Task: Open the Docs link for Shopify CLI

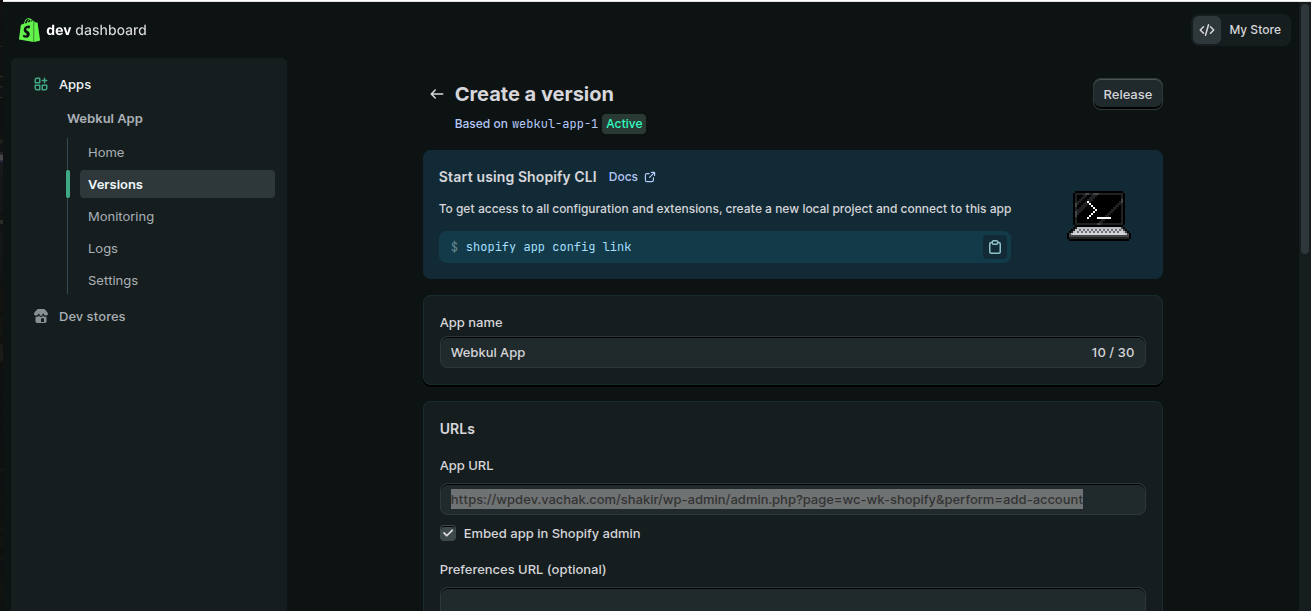Action: click(x=623, y=176)
